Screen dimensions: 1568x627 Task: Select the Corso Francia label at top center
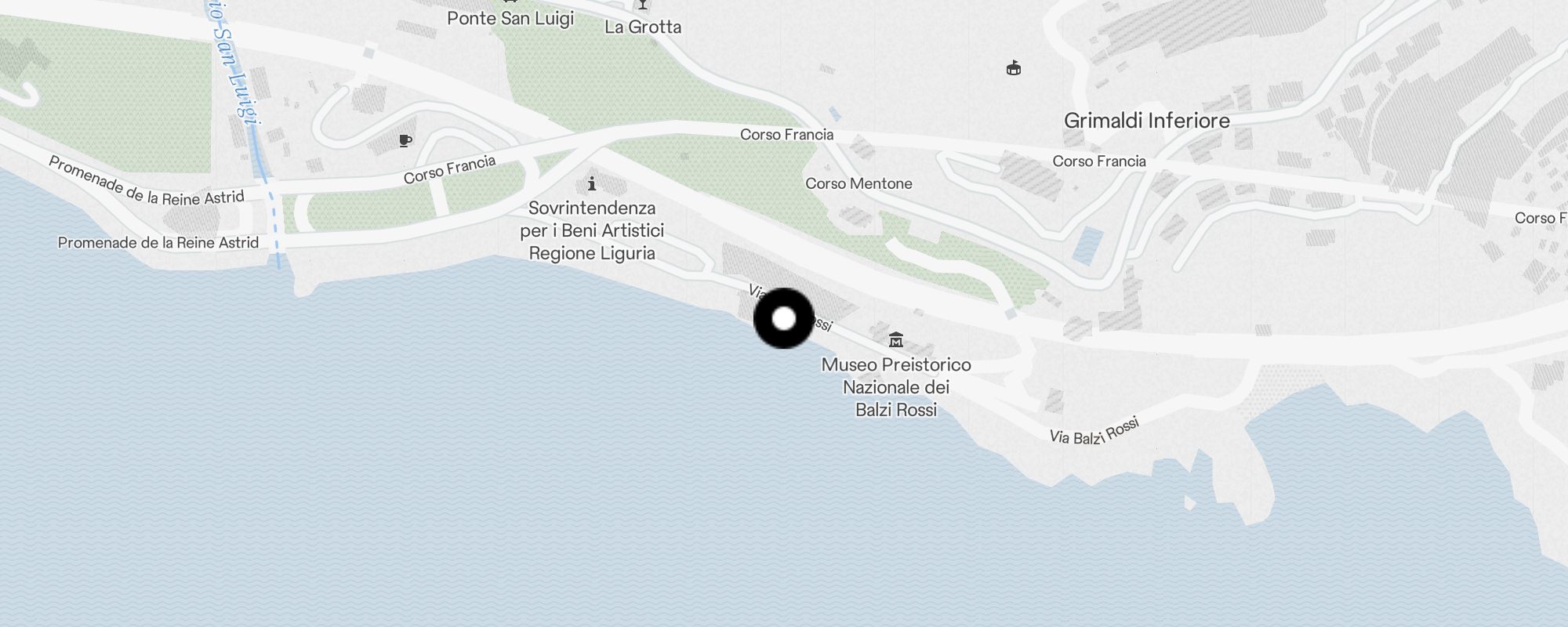click(x=786, y=135)
